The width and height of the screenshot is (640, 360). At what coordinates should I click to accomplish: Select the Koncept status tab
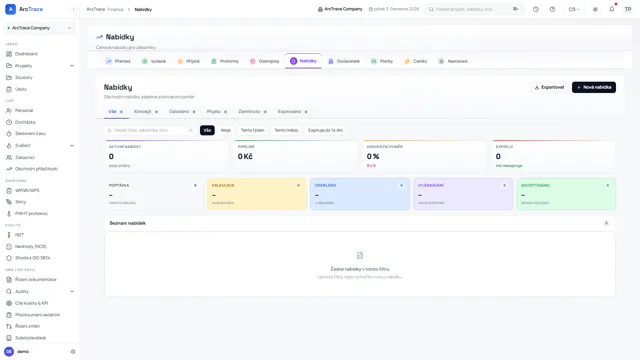tap(146, 111)
